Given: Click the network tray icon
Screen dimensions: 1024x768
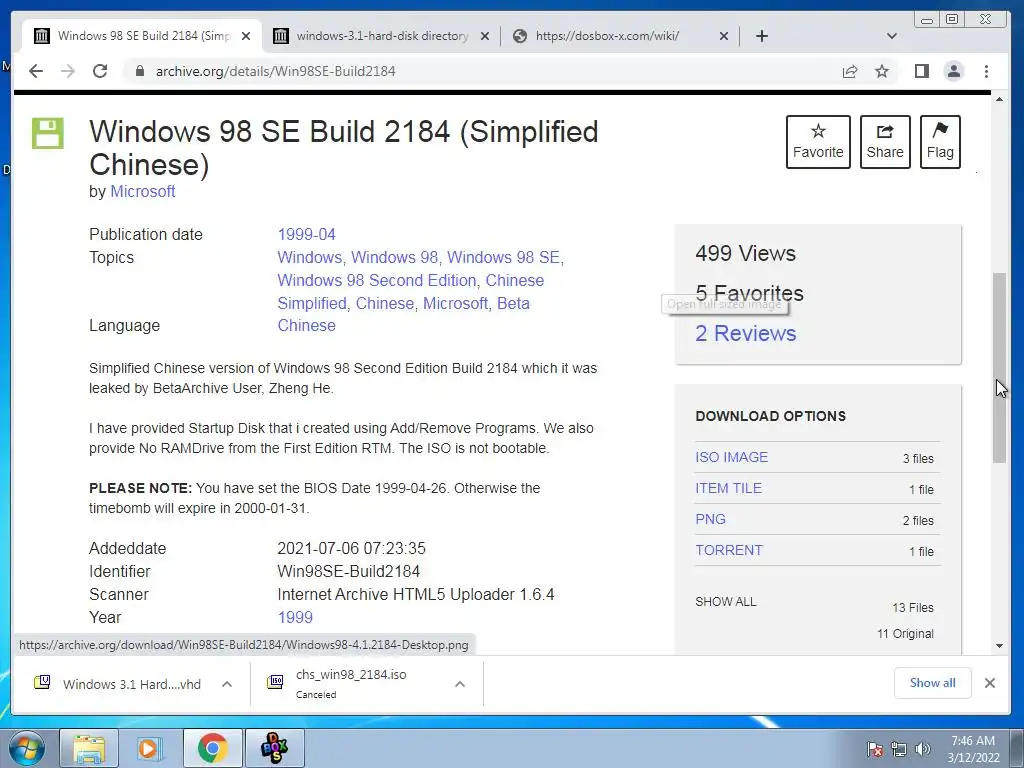Looking at the screenshot, I should click(x=899, y=749).
